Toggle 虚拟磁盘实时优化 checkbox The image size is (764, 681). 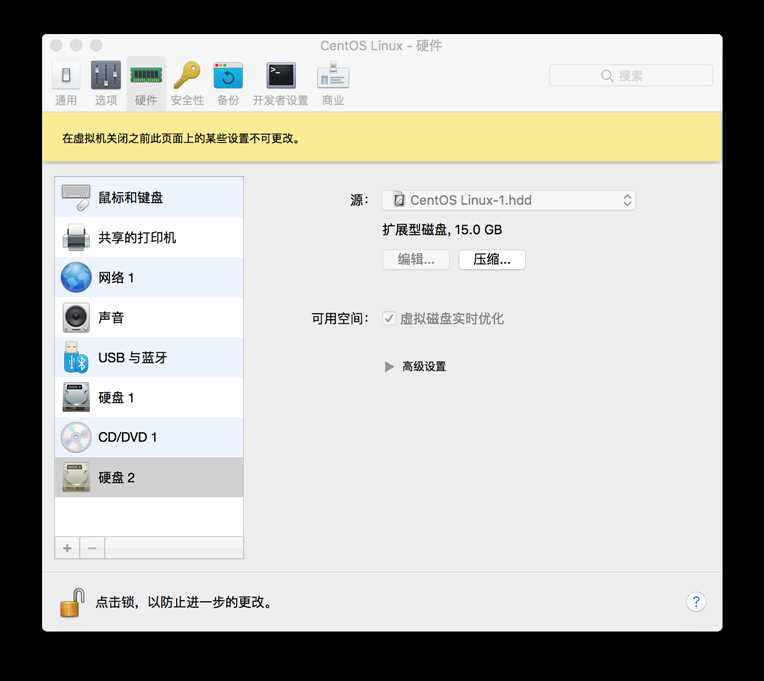pyautogui.click(x=389, y=318)
